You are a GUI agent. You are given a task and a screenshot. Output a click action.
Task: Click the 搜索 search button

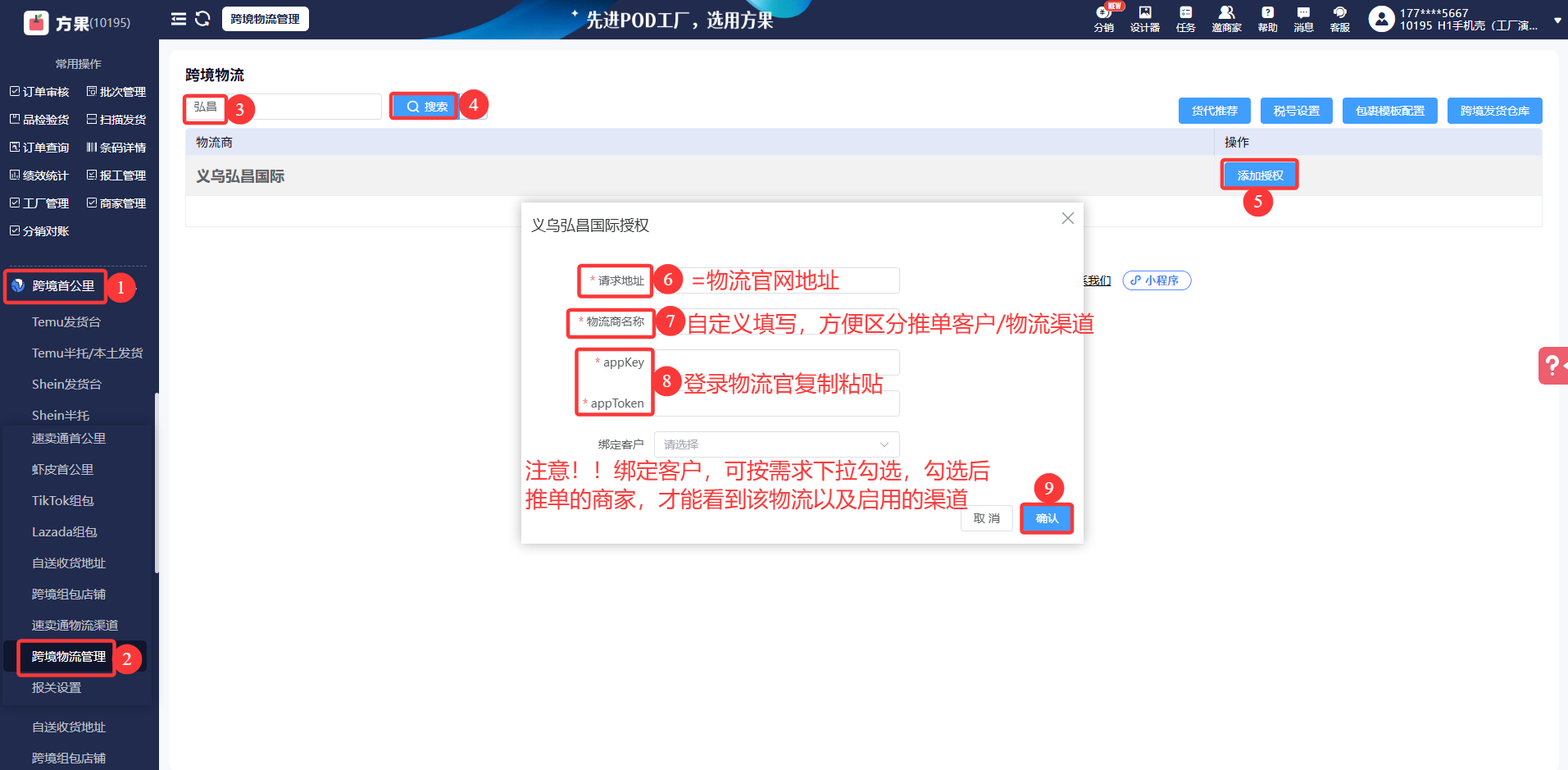[427, 107]
